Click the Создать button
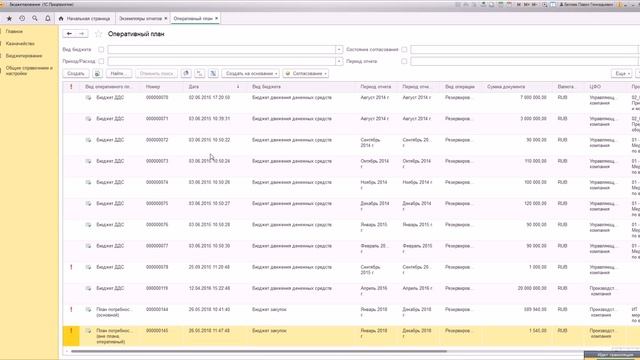The image size is (640, 360). (x=76, y=73)
